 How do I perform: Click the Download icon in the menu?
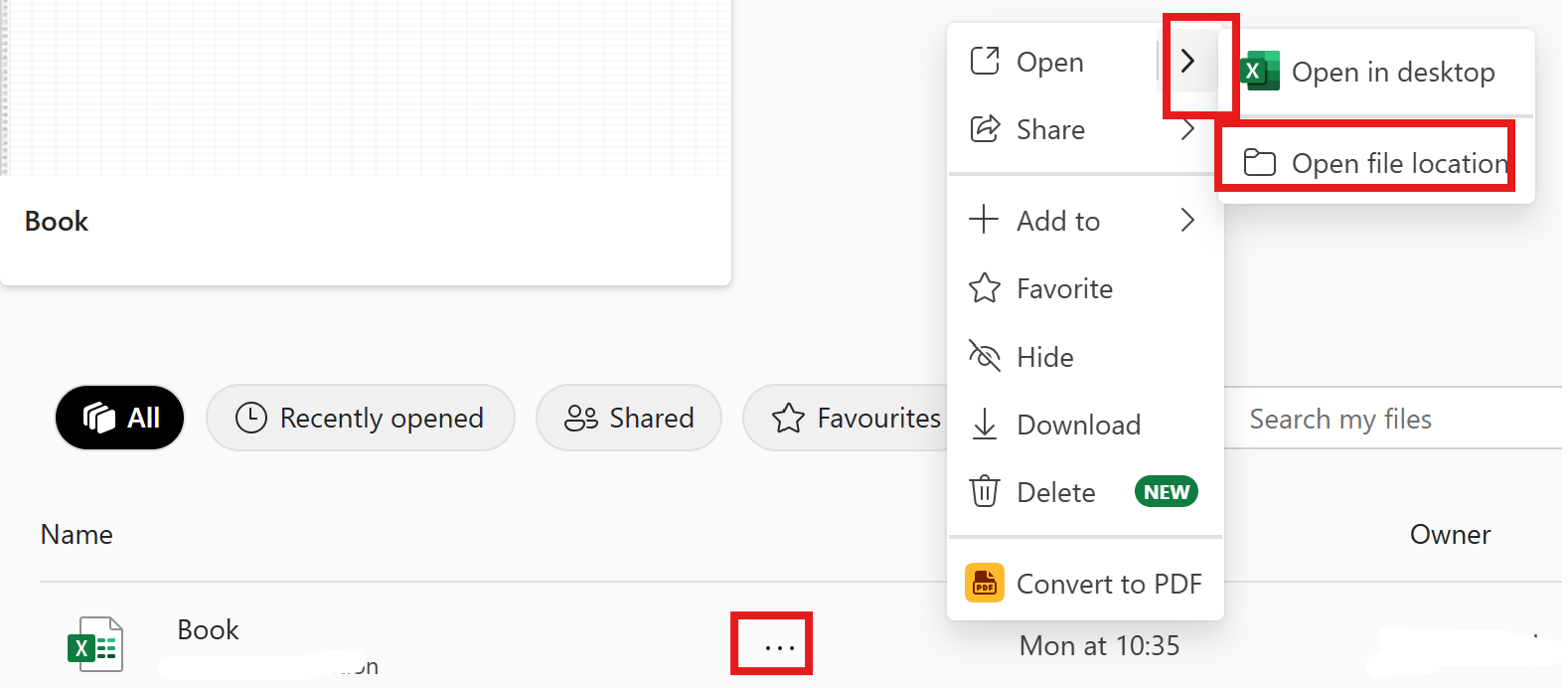coord(984,425)
